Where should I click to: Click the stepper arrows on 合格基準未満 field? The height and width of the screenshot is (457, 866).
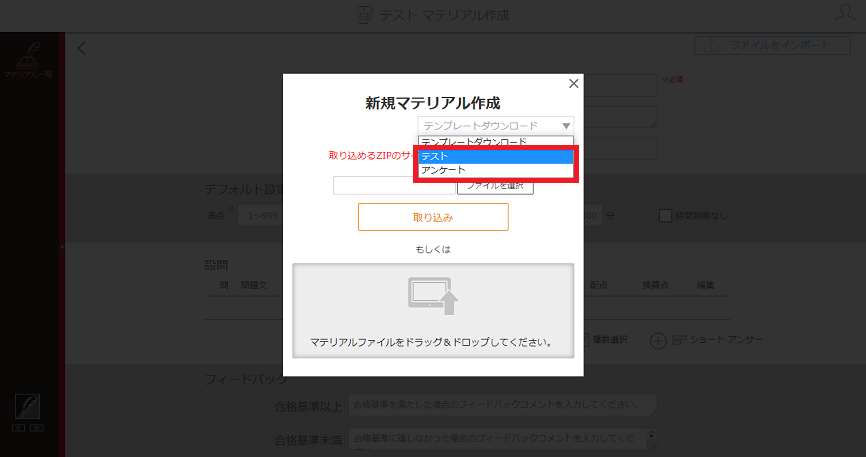651,439
